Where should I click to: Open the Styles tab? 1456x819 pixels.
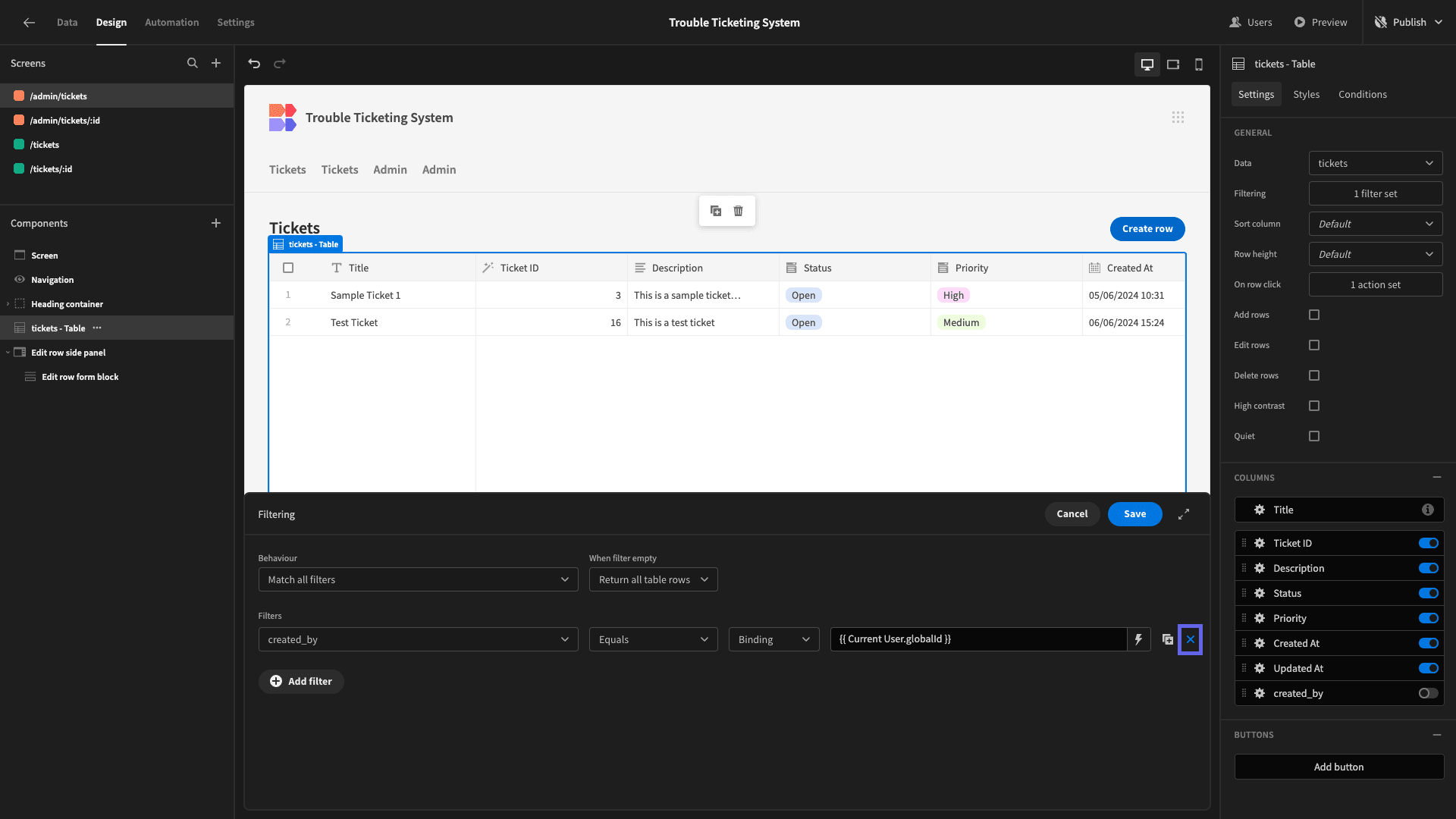pyautogui.click(x=1306, y=94)
